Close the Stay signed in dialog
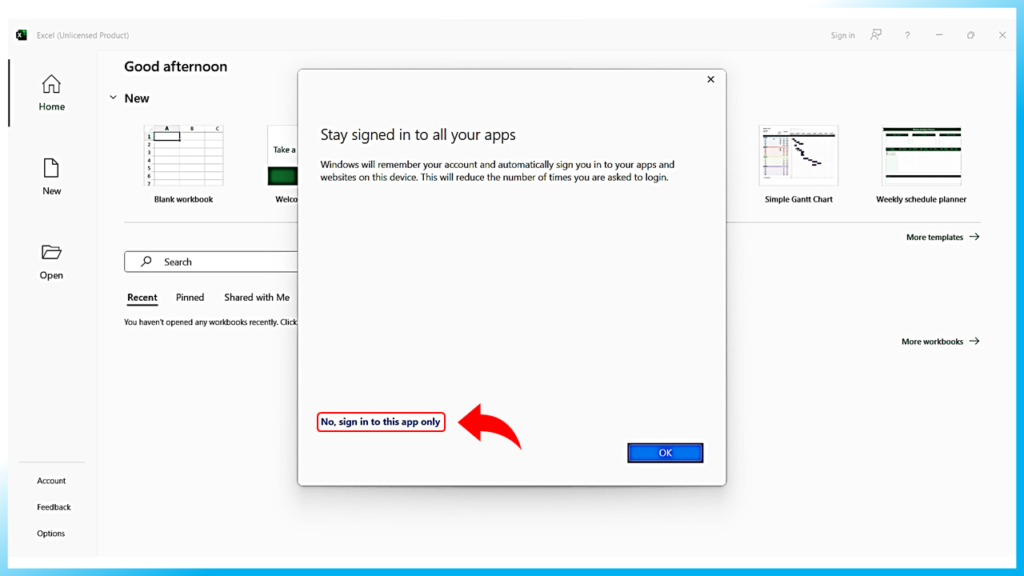This screenshot has height=576, width=1024. [711, 80]
